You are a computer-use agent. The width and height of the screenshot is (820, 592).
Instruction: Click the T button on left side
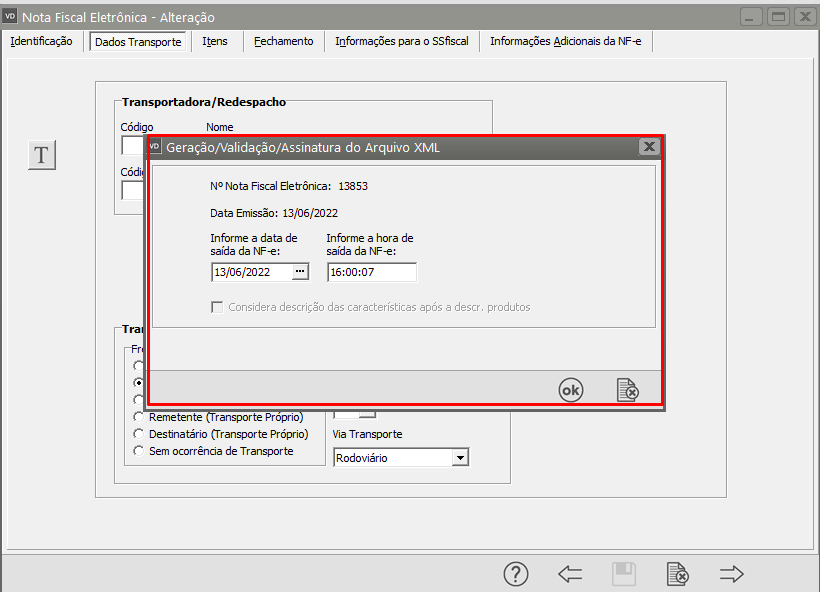coord(41,155)
